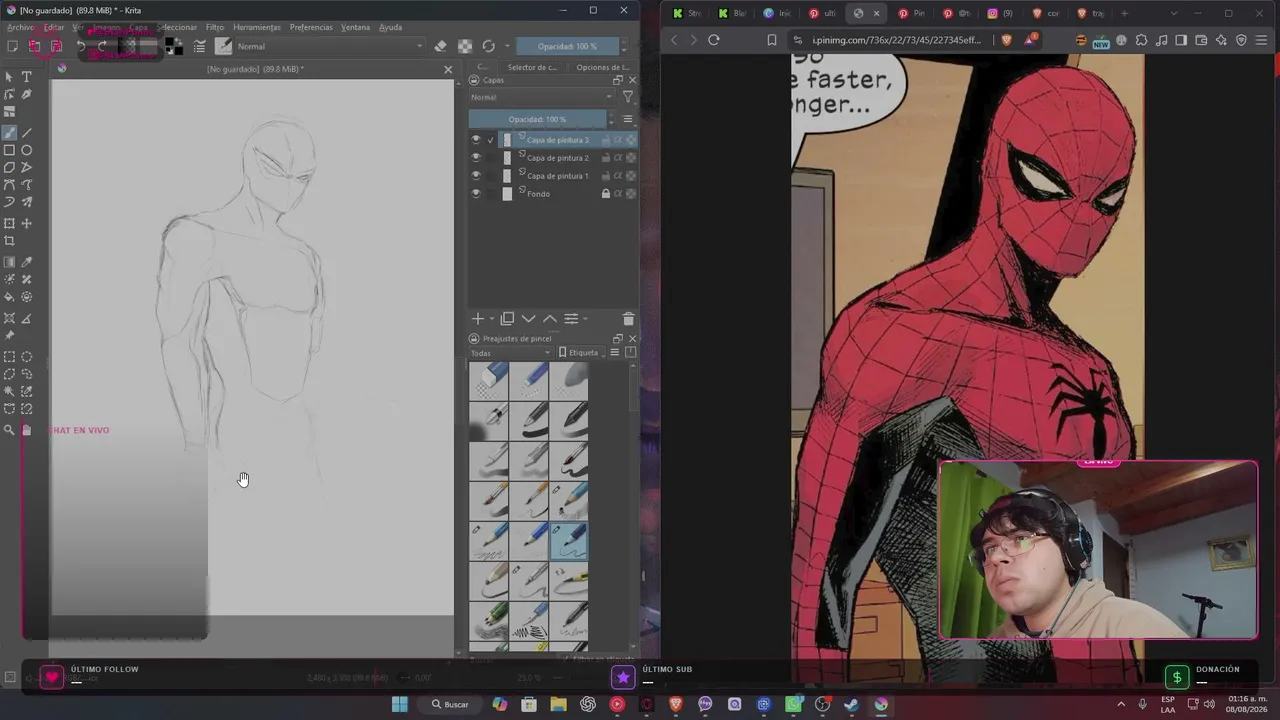1280x720 pixels.
Task: Open the Todas brush tag dropdown
Action: pos(510,353)
